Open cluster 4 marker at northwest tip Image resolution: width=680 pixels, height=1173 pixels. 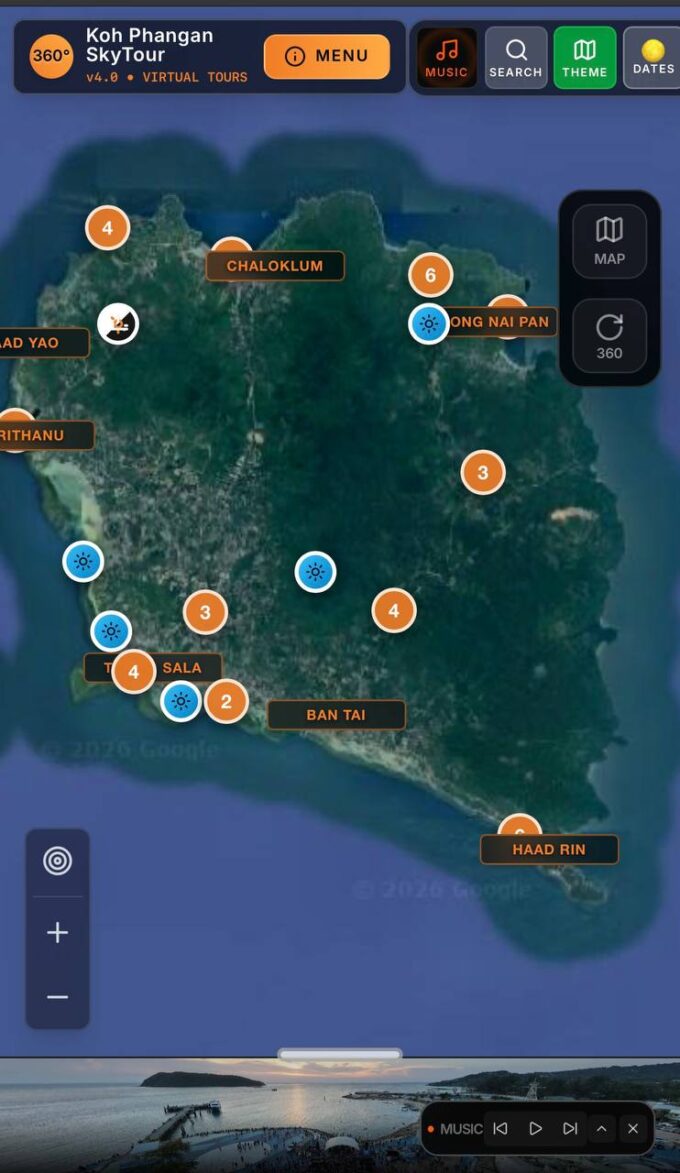(108, 228)
